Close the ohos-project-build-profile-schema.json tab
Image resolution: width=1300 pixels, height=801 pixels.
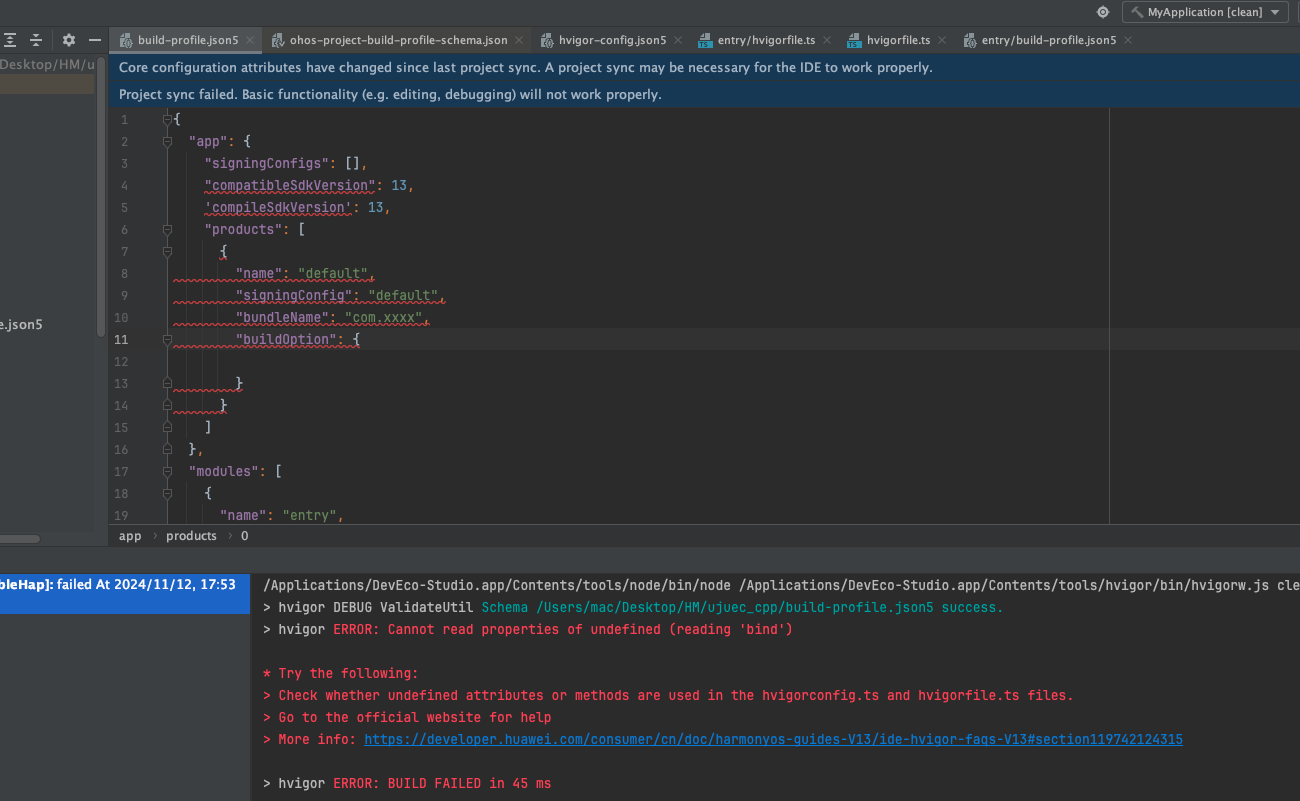[519, 40]
